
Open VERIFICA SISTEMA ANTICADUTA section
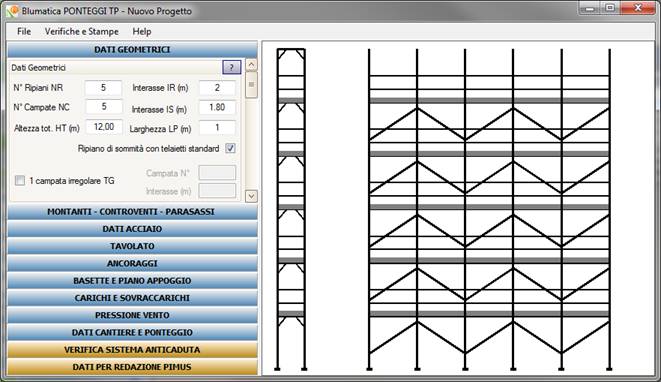[x=132, y=350]
